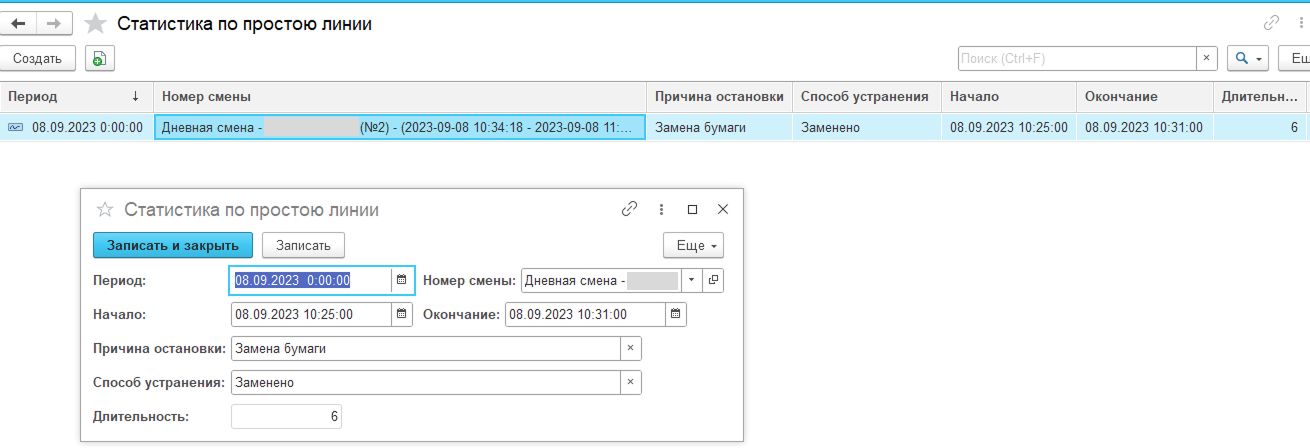Clear the Причина остановки field

point(630,349)
